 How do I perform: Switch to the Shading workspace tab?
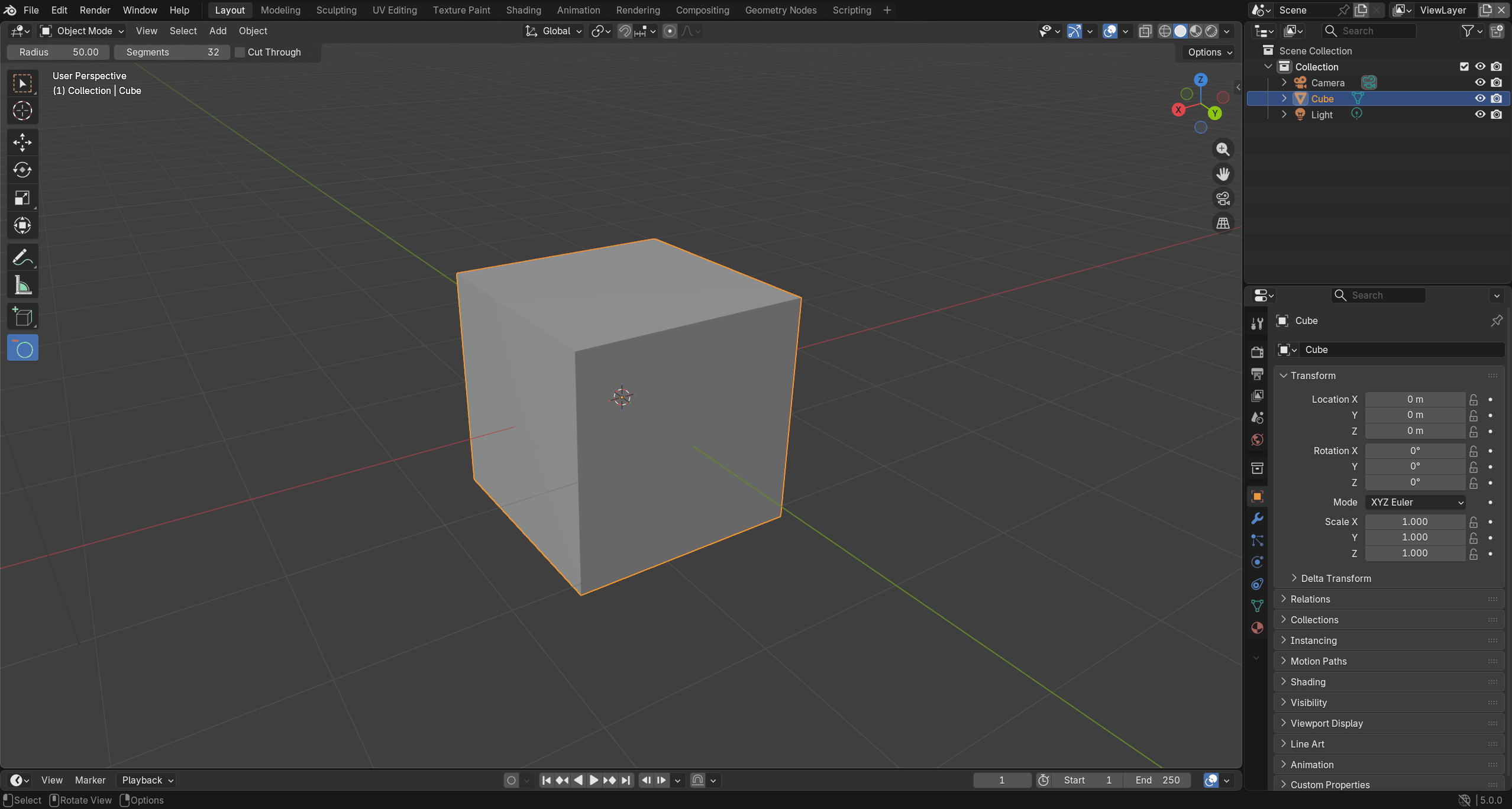523,10
